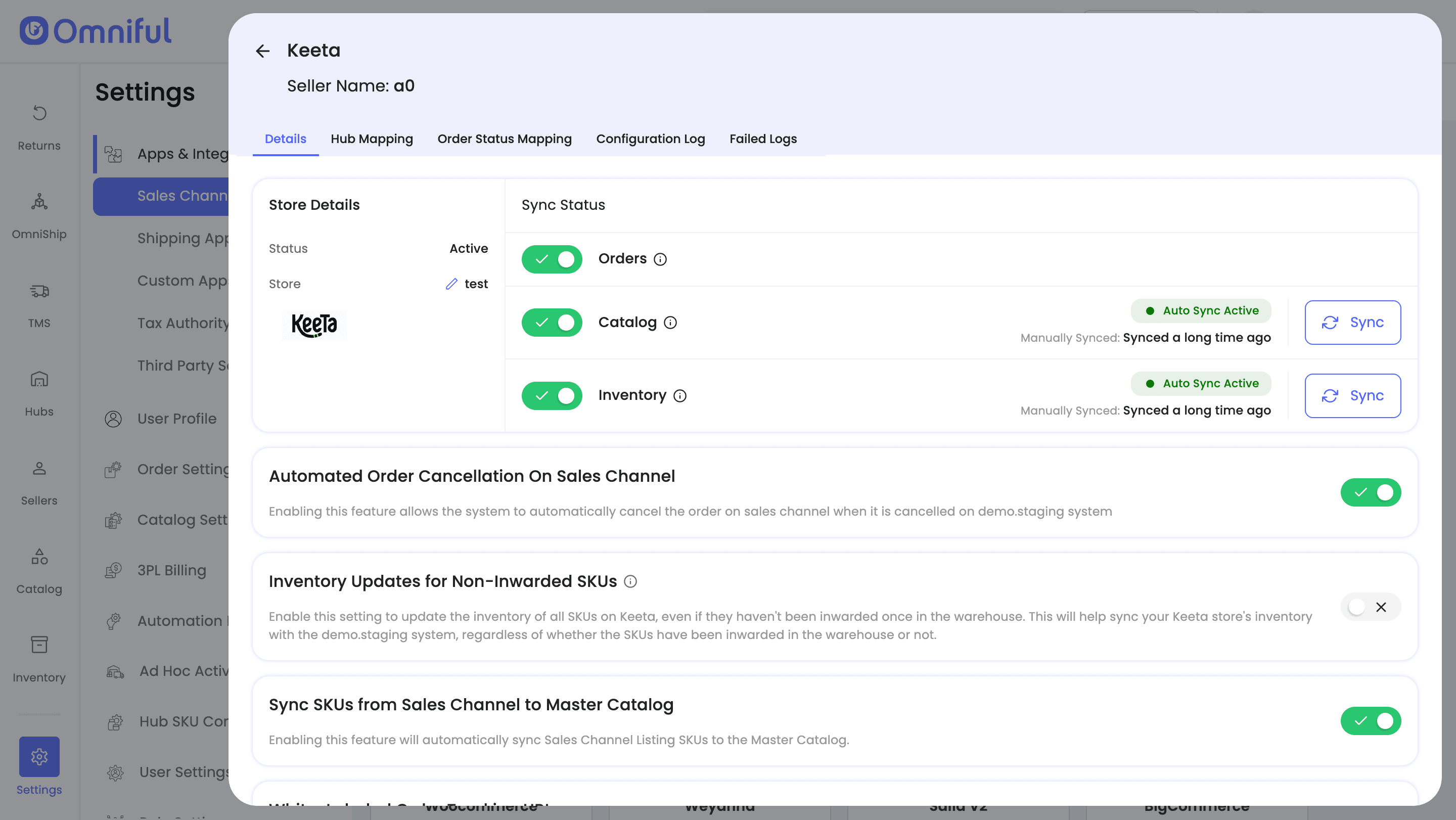This screenshot has width=1456, height=820.
Task: Click the info icon beside Inventory sync
Action: (679, 395)
